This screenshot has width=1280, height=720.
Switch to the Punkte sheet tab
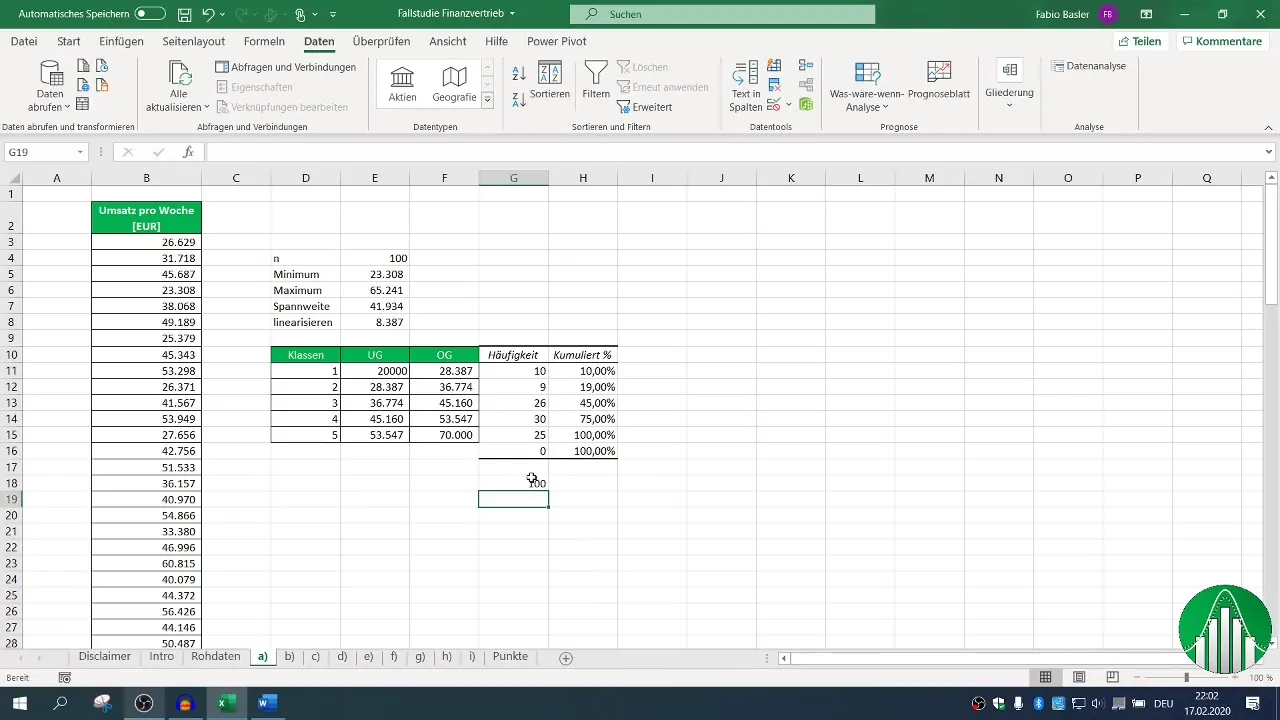point(510,657)
